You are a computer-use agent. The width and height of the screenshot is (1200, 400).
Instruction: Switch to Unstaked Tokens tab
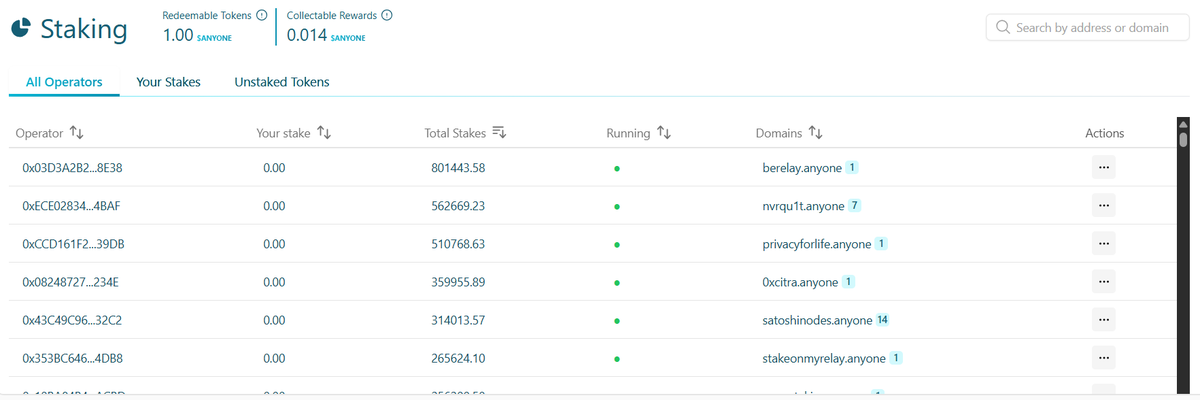tap(282, 82)
